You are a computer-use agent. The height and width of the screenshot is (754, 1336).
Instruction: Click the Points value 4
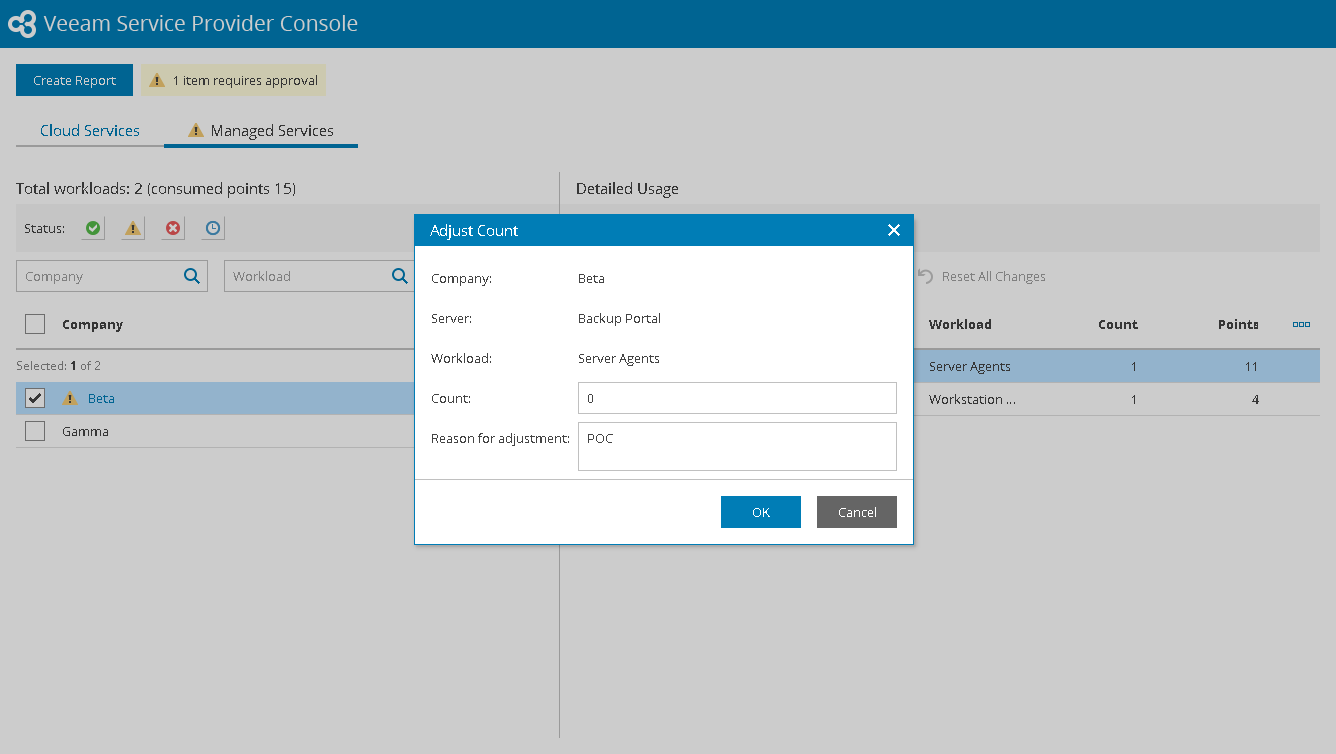[x=1255, y=399]
